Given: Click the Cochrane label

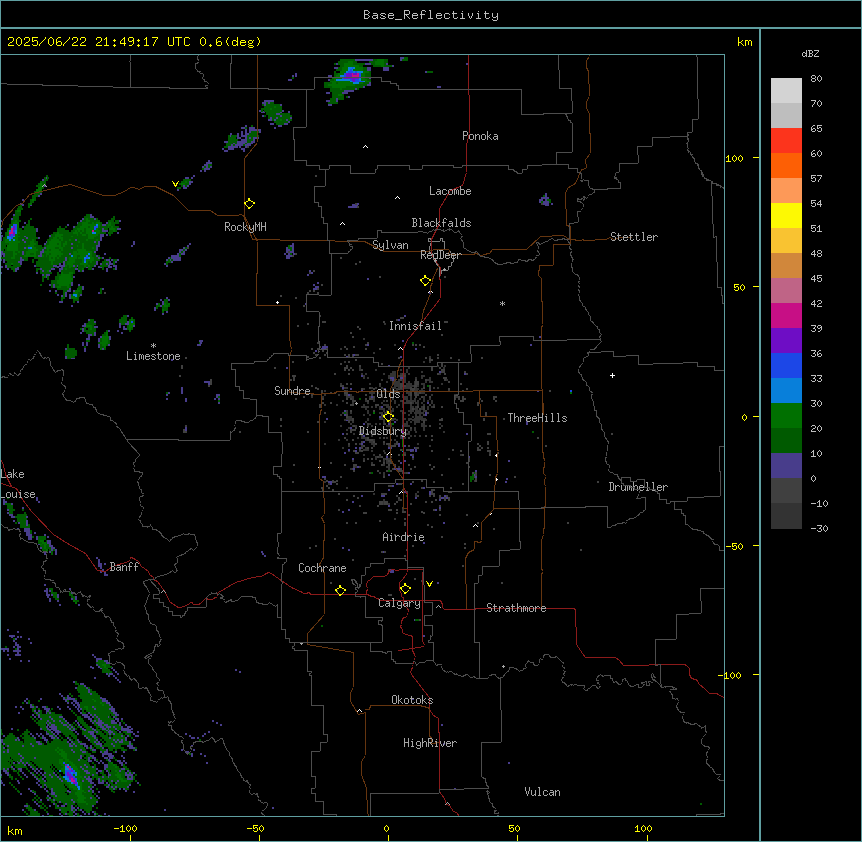Looking at the screenshot, I should (322, 568).
